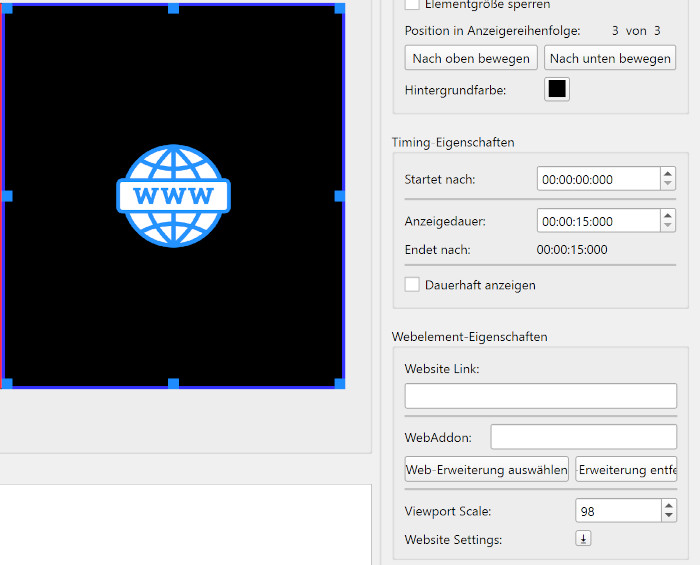Click Endet nach value 00:00:15:000
The height and width of the screenshot is (565, 700).
tap(572, 249)
